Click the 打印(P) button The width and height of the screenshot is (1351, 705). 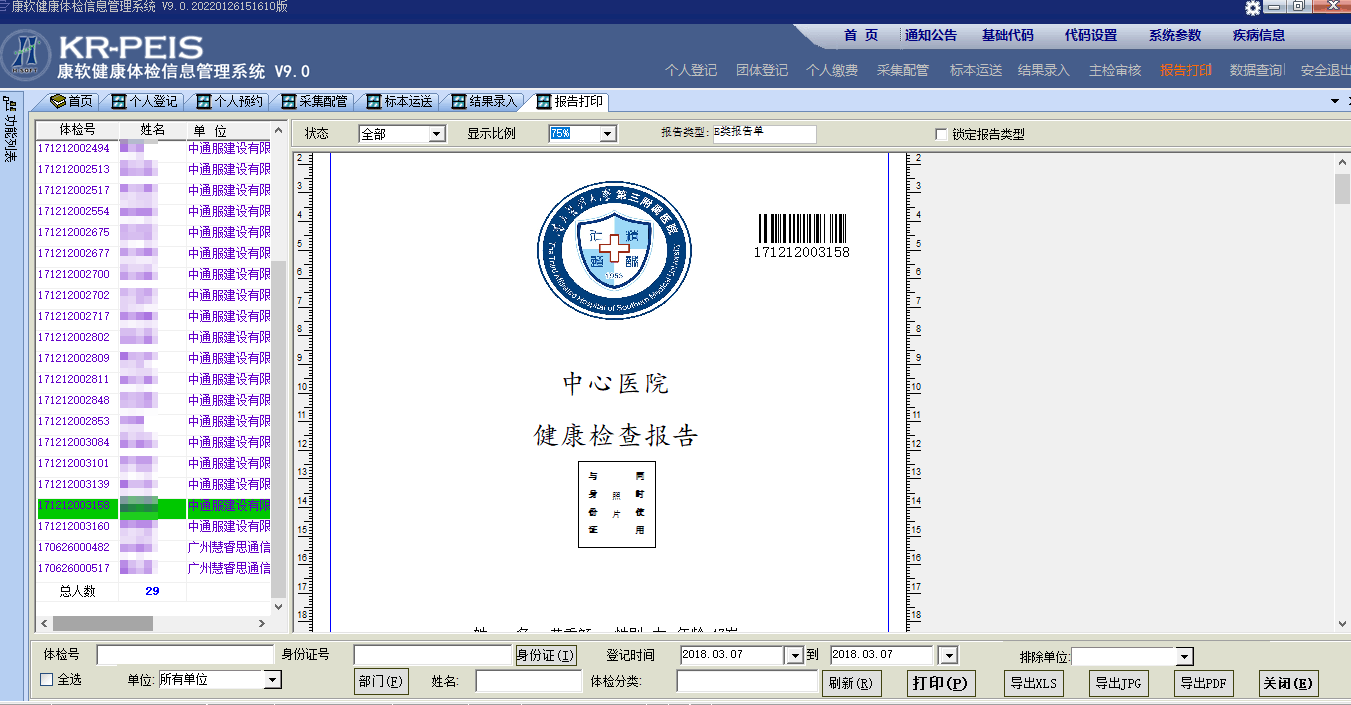(x=941, y=684)
